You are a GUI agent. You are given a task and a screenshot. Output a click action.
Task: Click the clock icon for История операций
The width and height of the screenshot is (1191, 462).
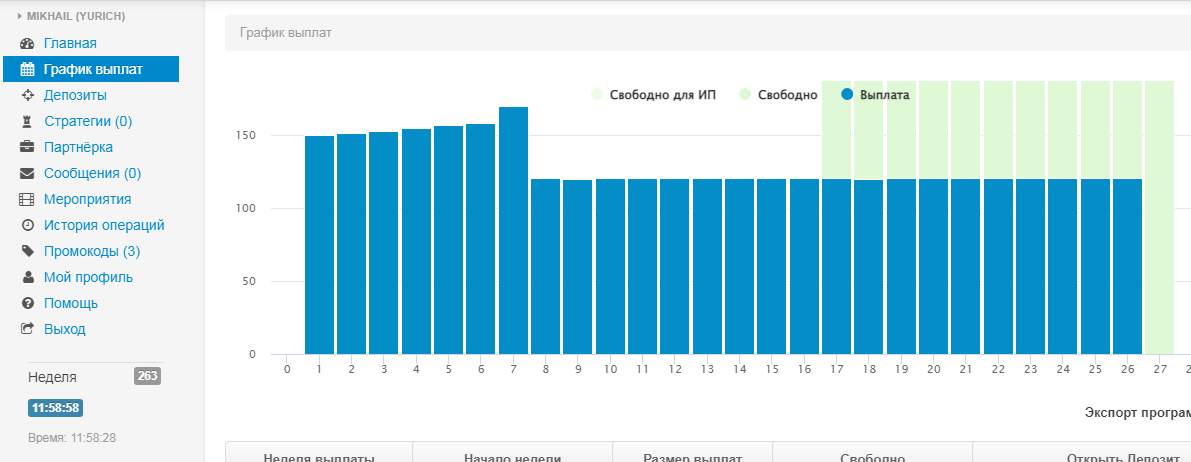coord(28,226)
